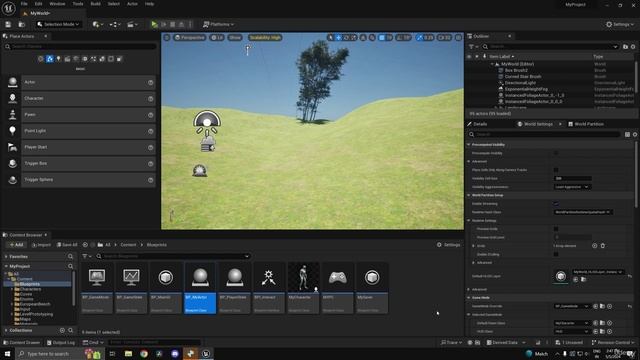This screenshot has width=640, height=360.
Task: Collapse the Game Mode section
Action: (x=469, y=298)
